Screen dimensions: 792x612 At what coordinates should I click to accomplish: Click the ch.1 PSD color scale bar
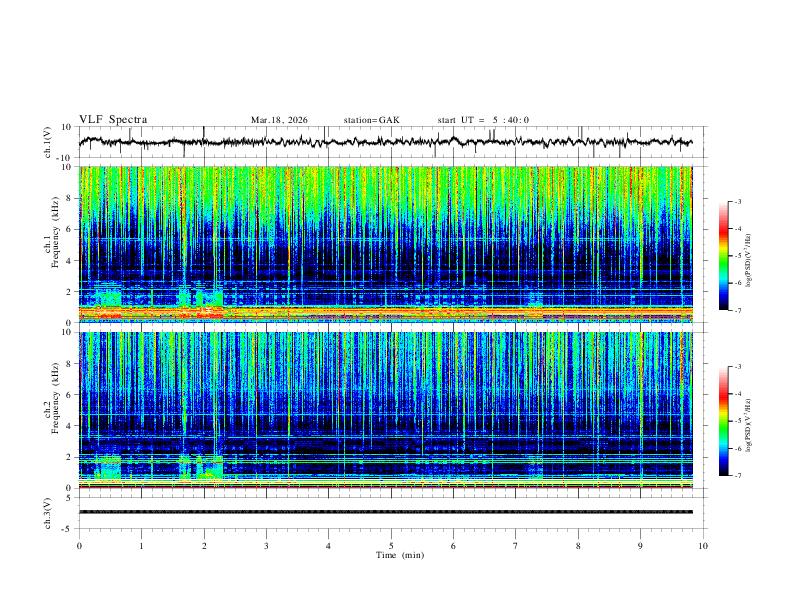(723, 256)
